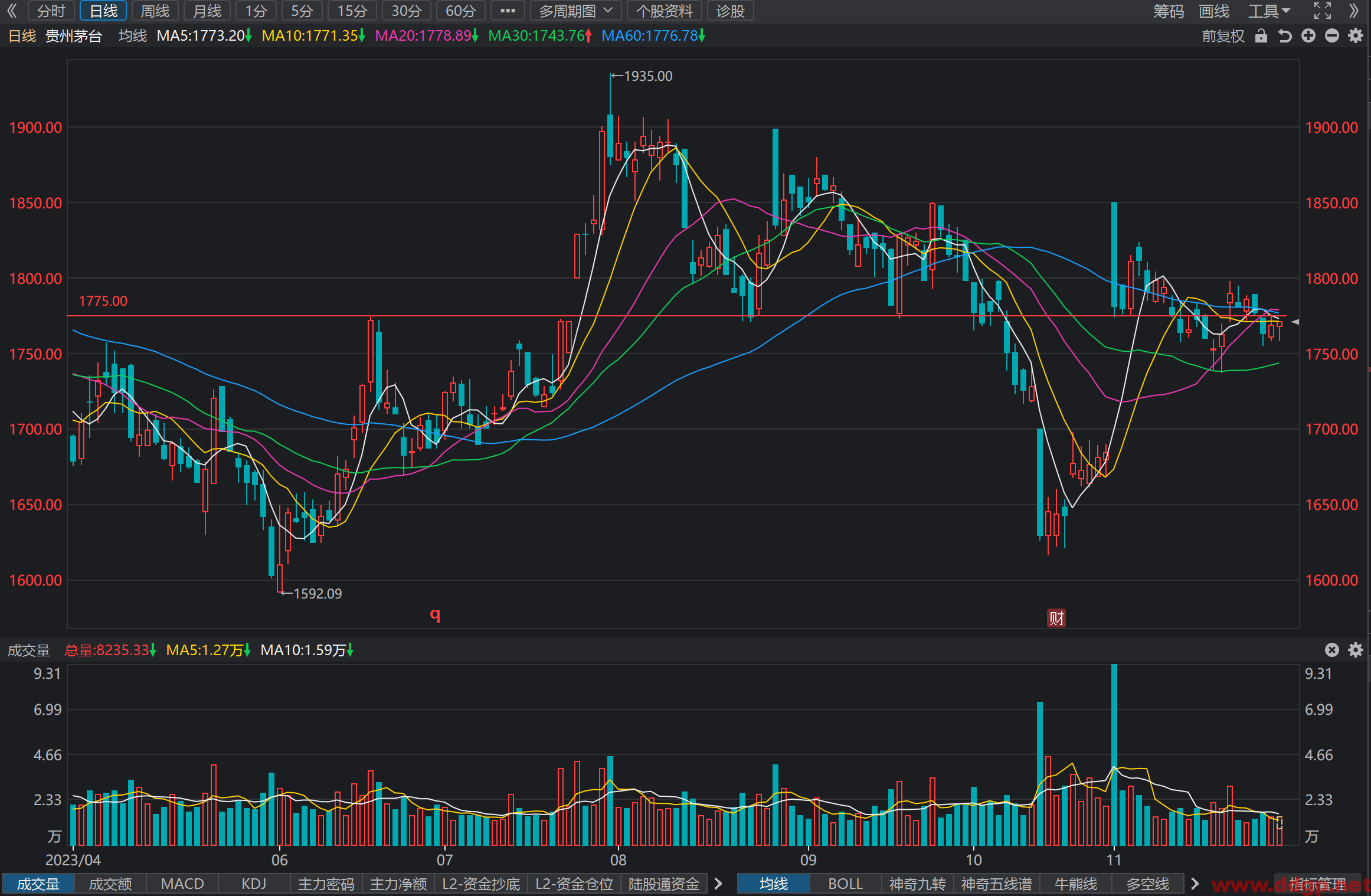Viewport: 1371px width, 896px height.
Task: Expand right panel with double-chevron icon
Action: [x=1354, y=11]
